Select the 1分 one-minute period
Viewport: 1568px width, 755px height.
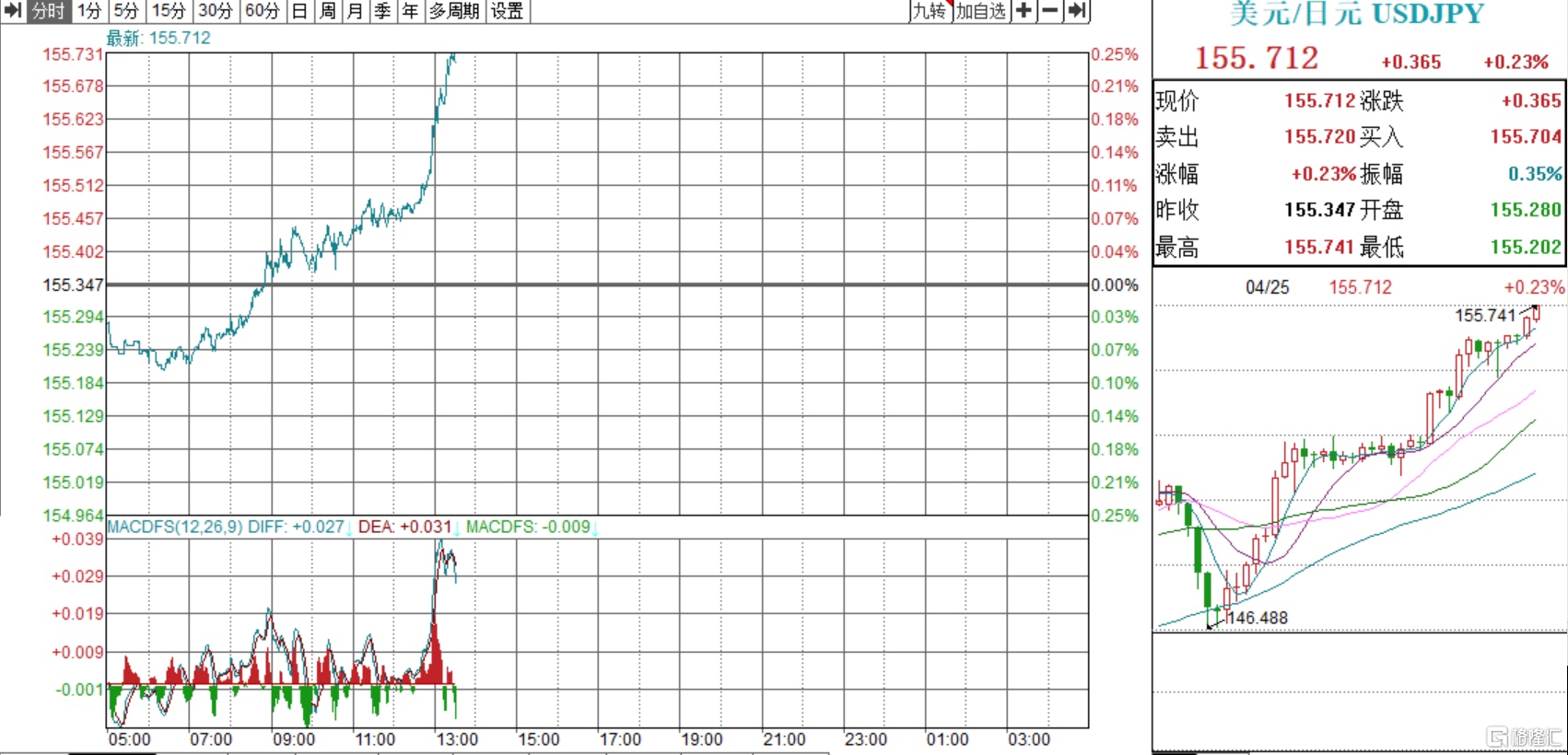click(89, 11)
